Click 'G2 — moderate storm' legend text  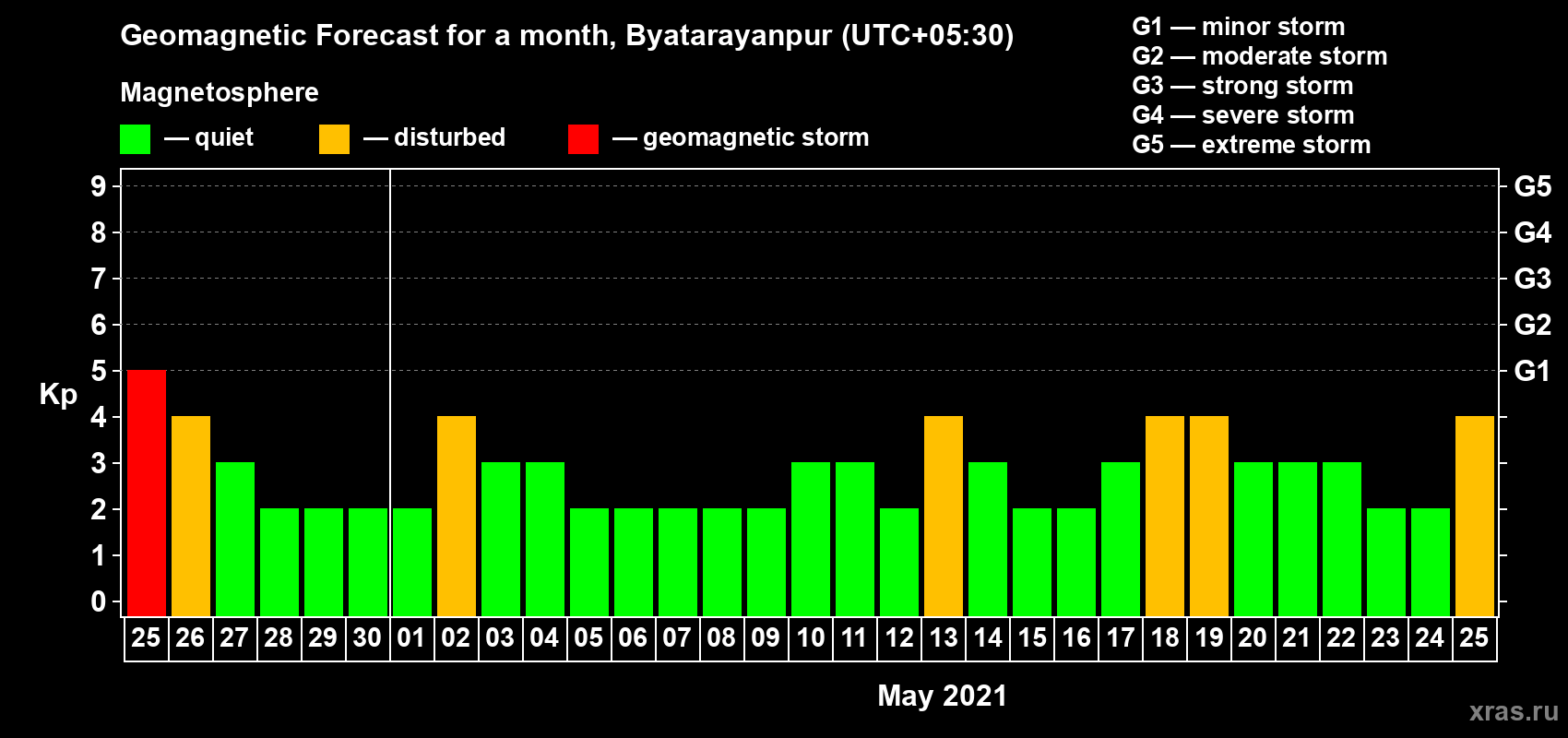(1260, 56)
